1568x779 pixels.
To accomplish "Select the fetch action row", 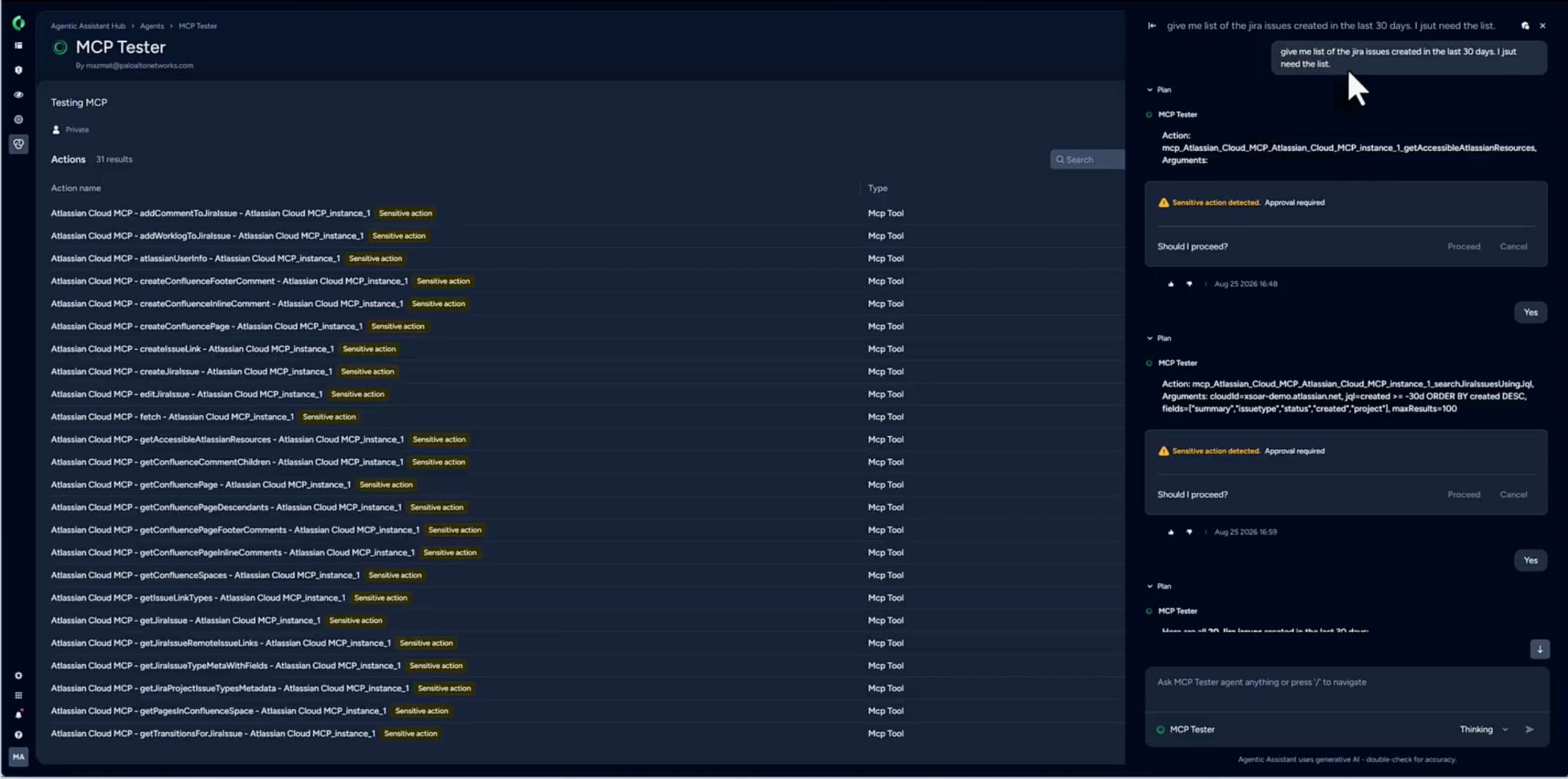I will point(586,417).
